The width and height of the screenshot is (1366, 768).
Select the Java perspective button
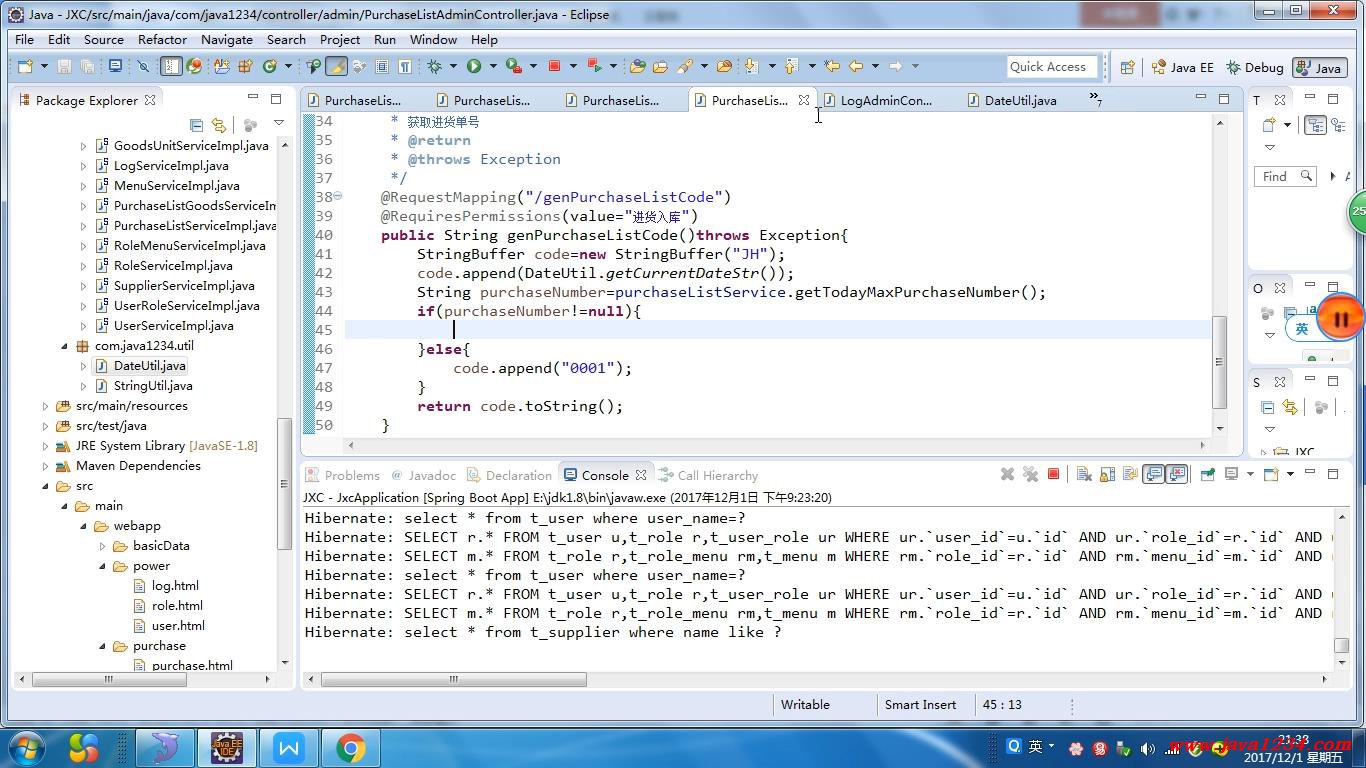(x=1318, y=67)
